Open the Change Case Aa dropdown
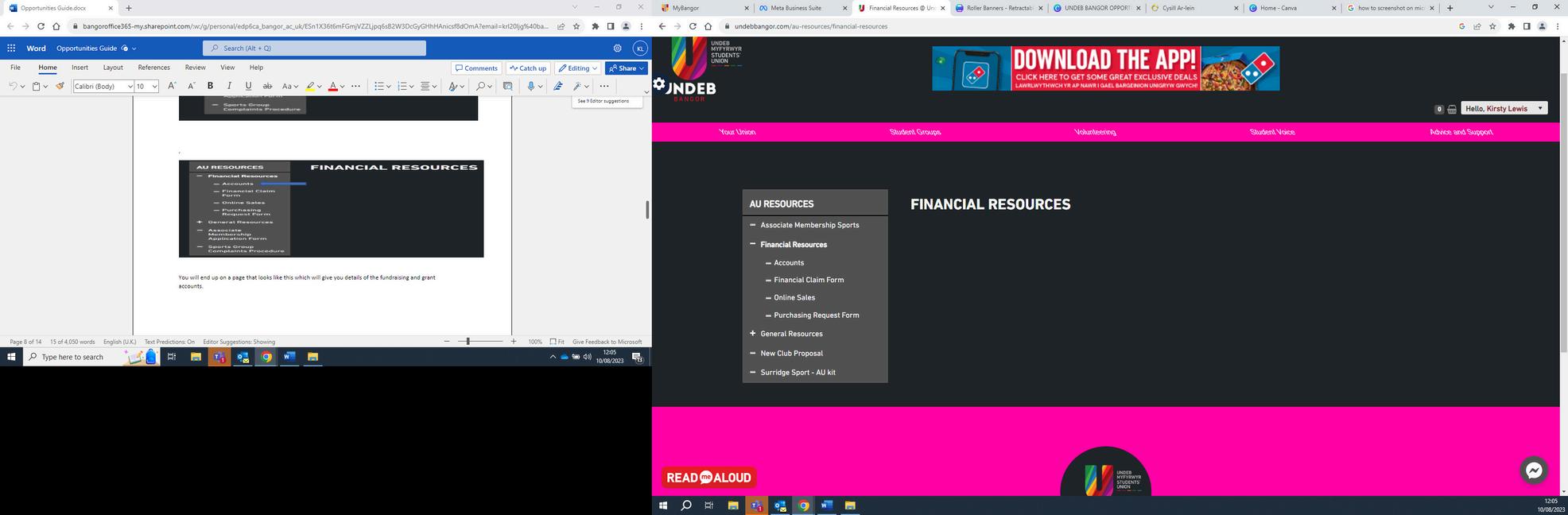 click(290, 86)
